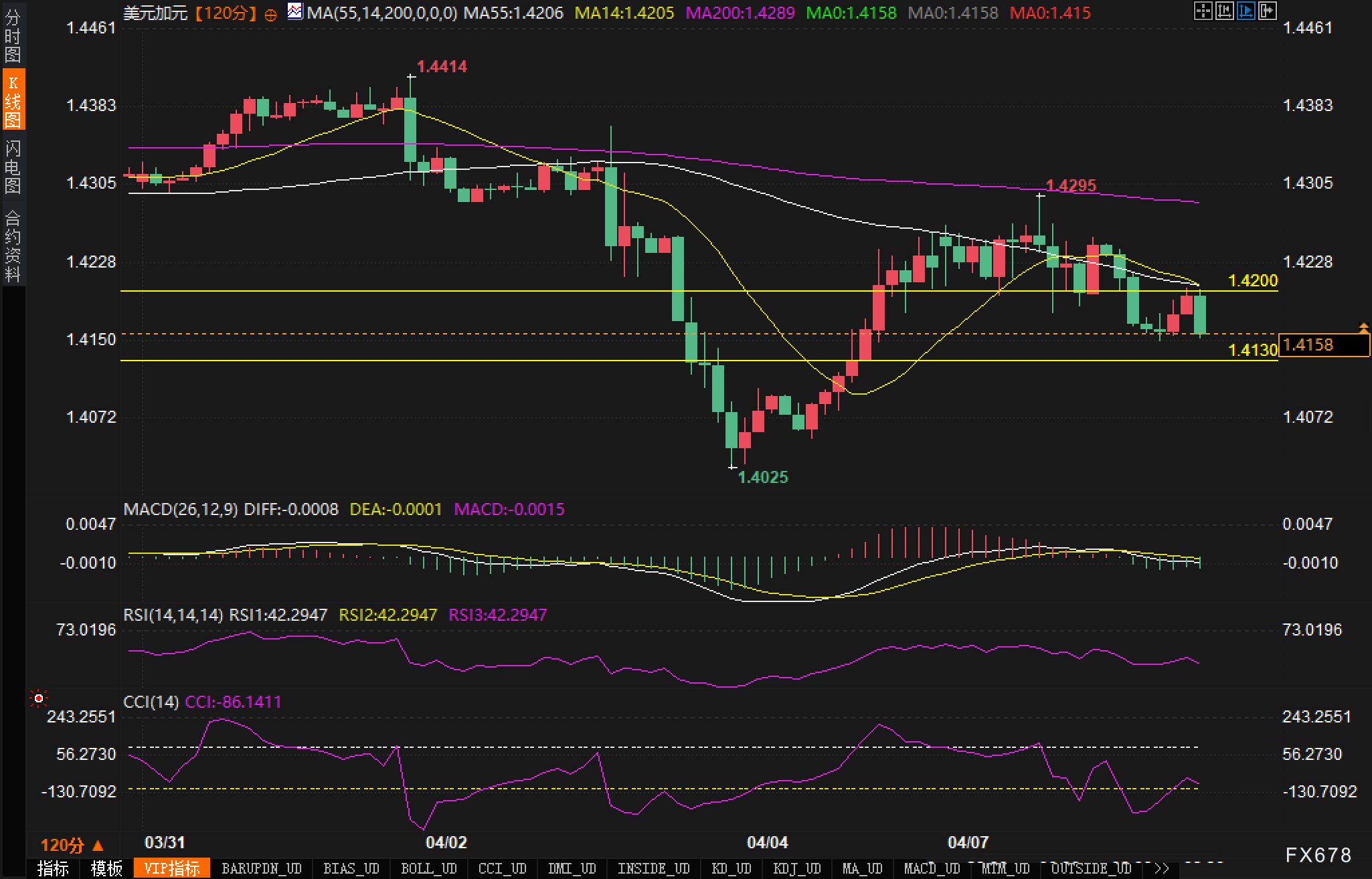The width and height of the screenshot is (1372, 879).
Task: Open the 闪电图 sidebar view
Action: [13, 166]
